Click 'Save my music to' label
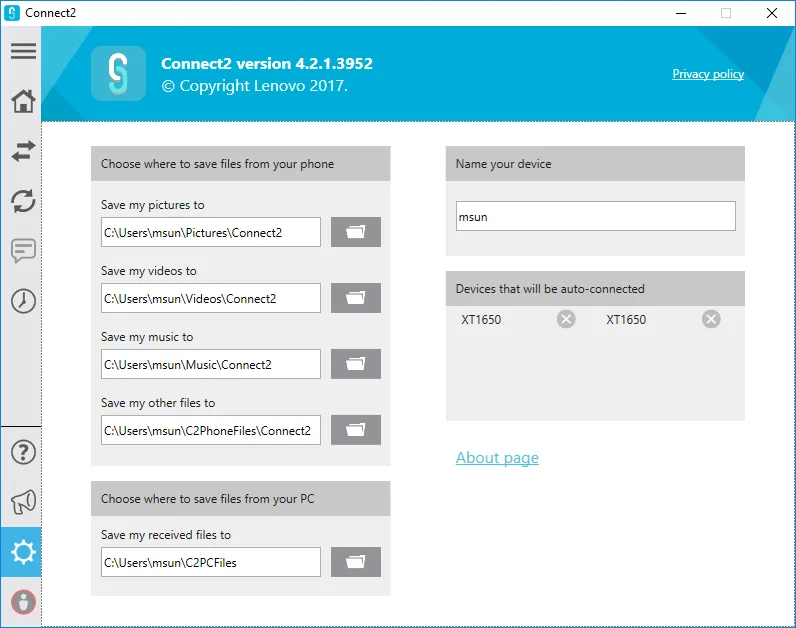796x628 pixels. point(147,337)
